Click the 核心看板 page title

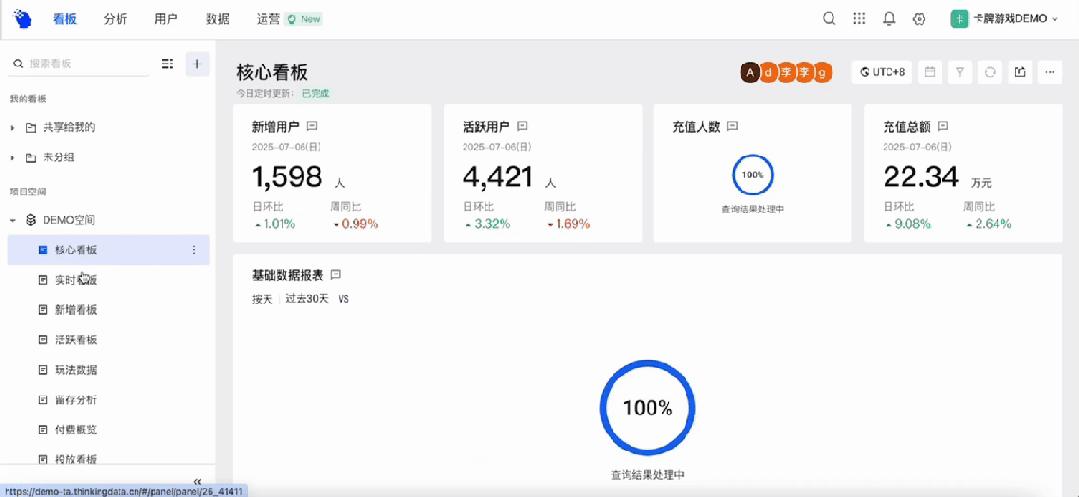click(x=272, y=72)
